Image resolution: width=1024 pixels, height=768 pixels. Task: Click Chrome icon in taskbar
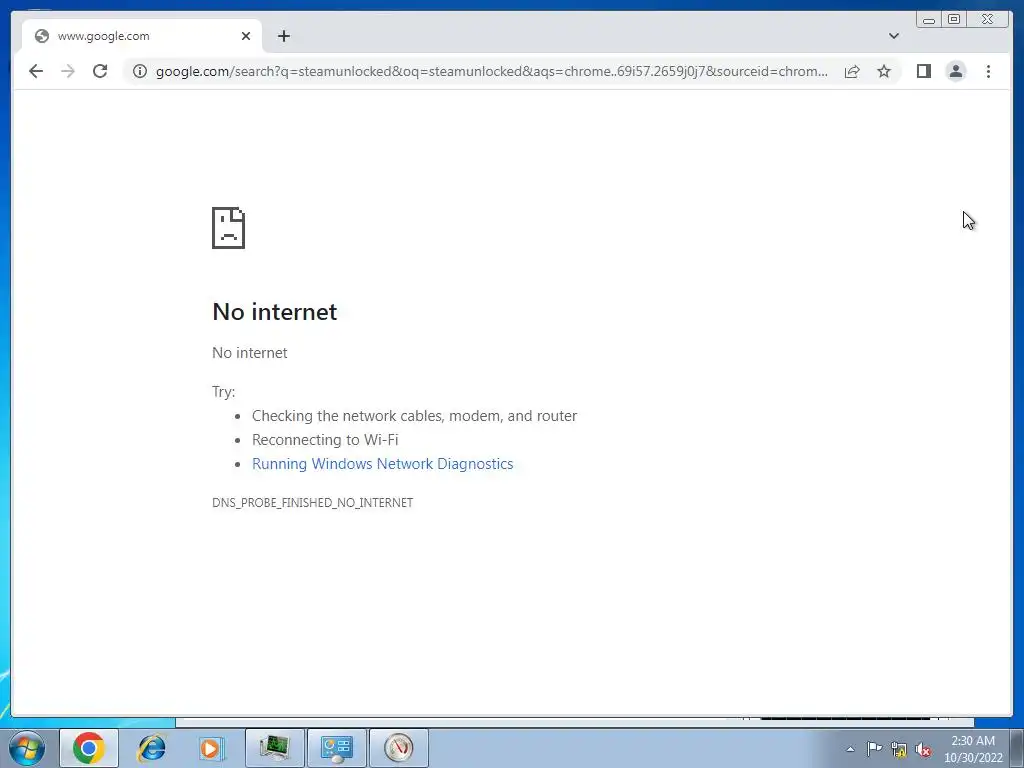point(89,748)
